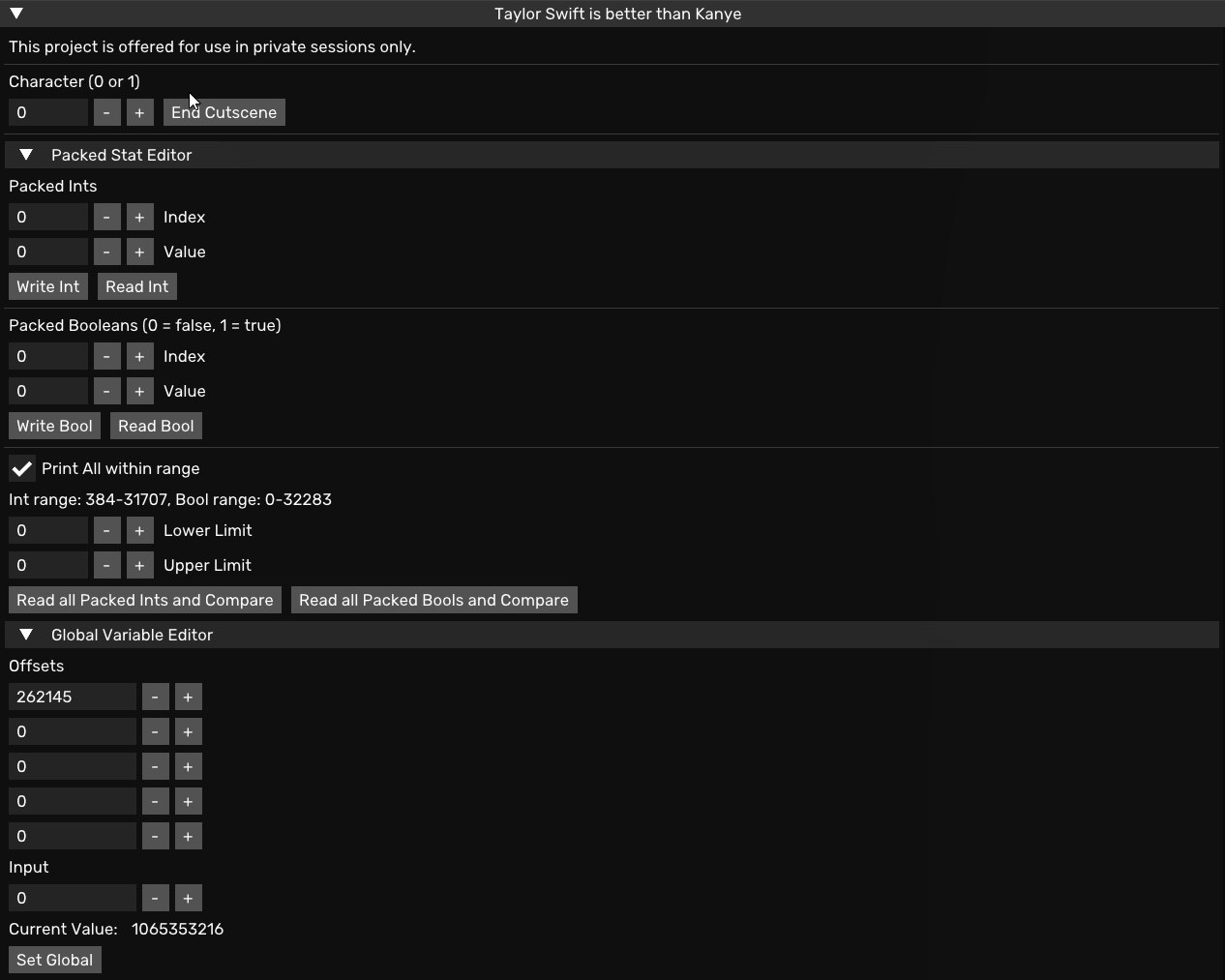Click the Write Int button
1225x980 pixels.
[x=48, y=286]
